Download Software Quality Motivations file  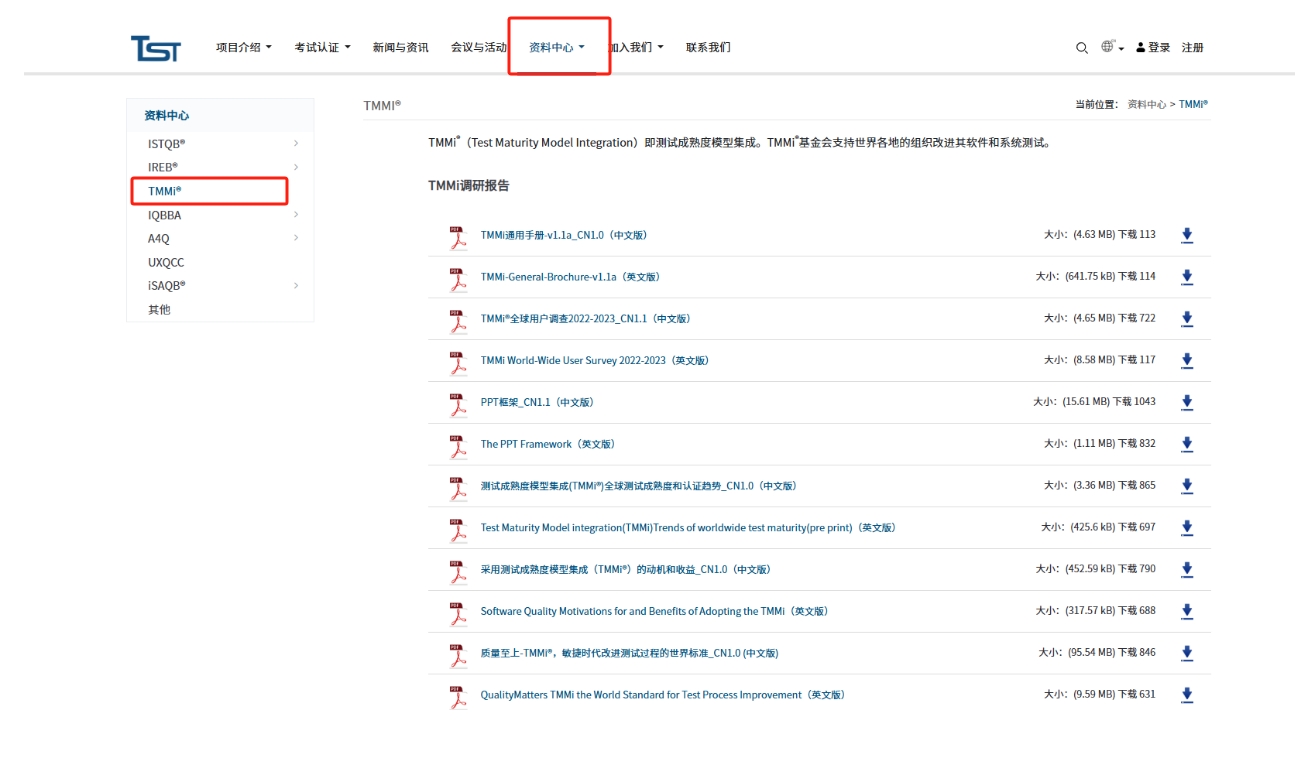(1187, 611)
